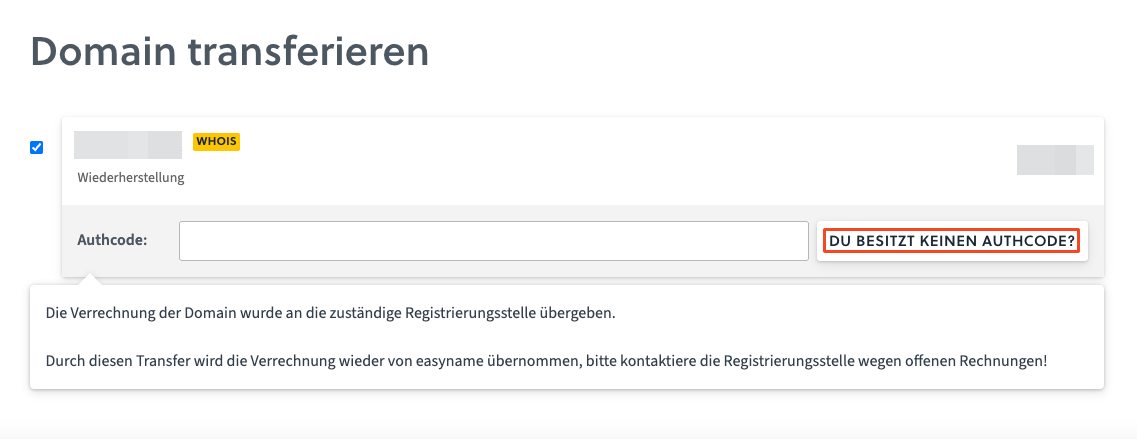Click the "Domain transferieren" heading
This screenshot has width=1137, height=439.
coord(230,52)
